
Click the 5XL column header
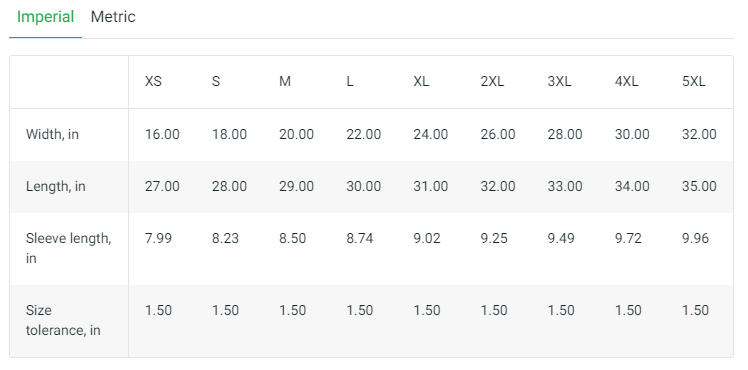point(694,82)
